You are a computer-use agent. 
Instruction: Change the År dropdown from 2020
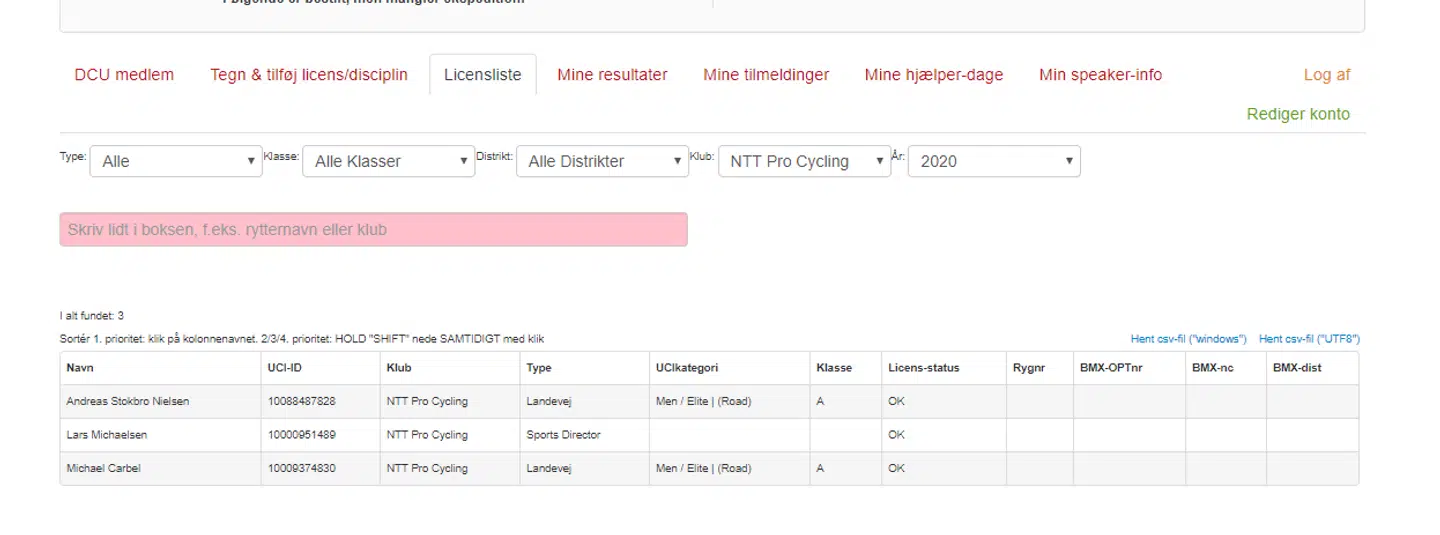[994, 161]
